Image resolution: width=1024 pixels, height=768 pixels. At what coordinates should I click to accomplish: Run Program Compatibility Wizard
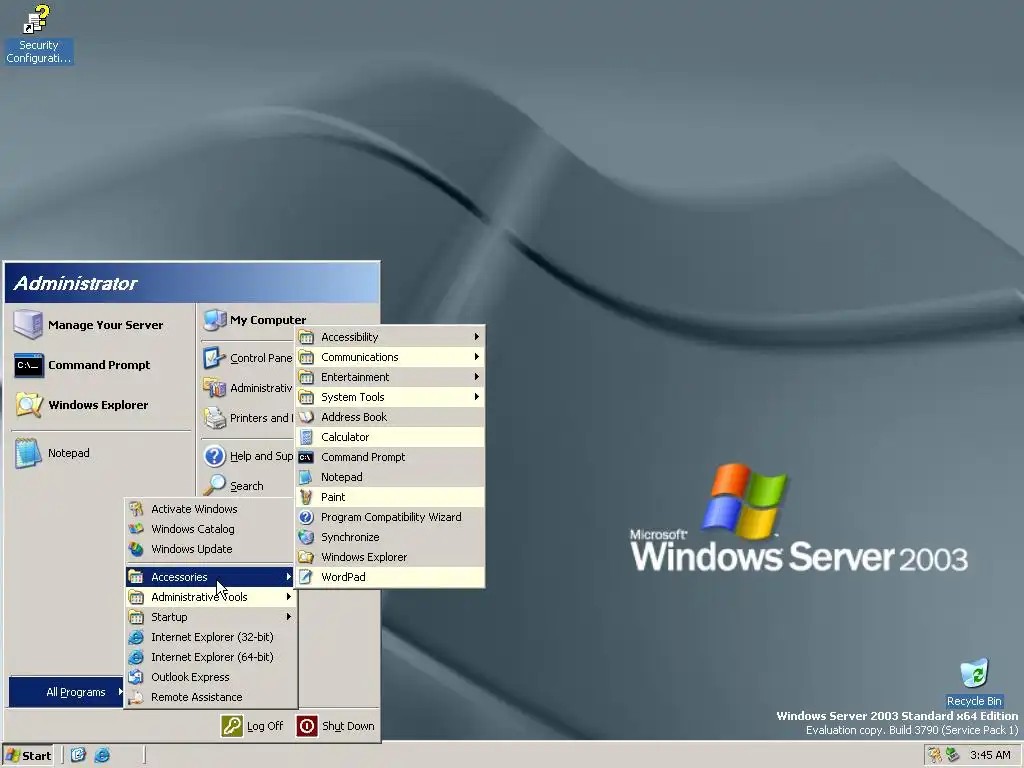pyautogui.click(x=390, y=517)
